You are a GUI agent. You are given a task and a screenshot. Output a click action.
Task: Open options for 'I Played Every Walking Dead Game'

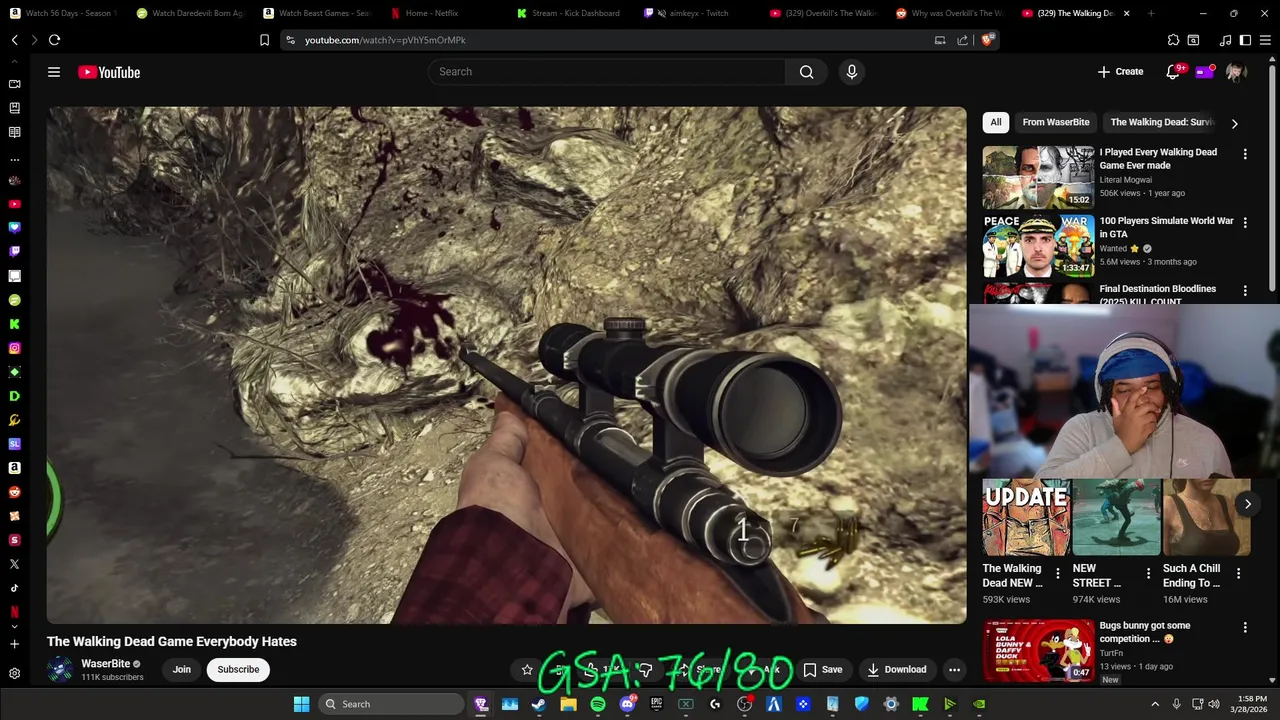point(1245,154)
